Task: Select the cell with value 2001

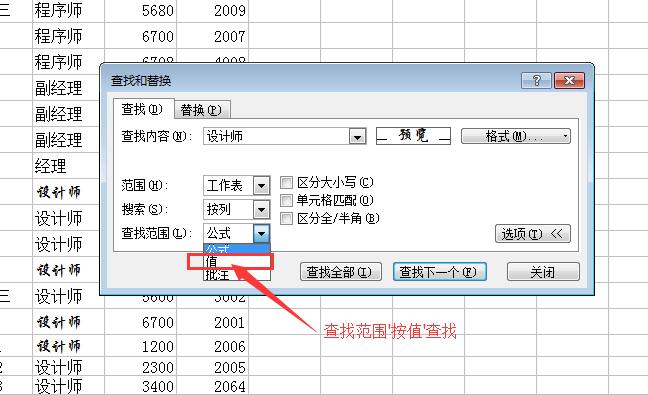Action: [212, 322]
